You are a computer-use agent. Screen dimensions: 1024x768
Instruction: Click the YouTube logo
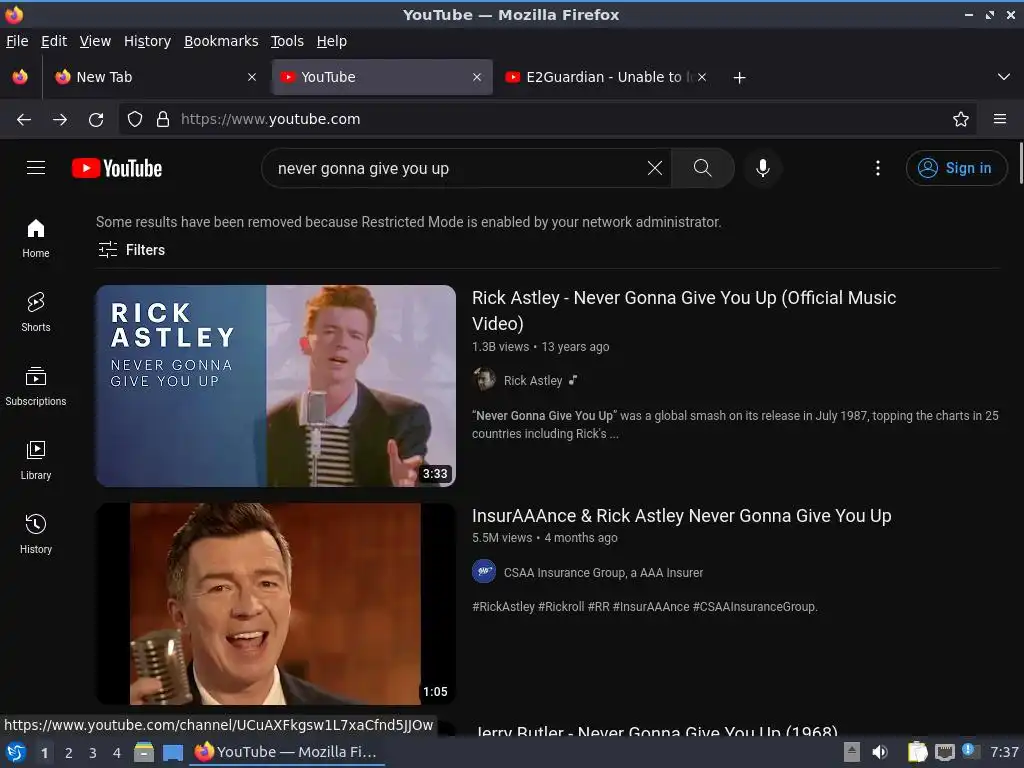click(x=117, y=168)
